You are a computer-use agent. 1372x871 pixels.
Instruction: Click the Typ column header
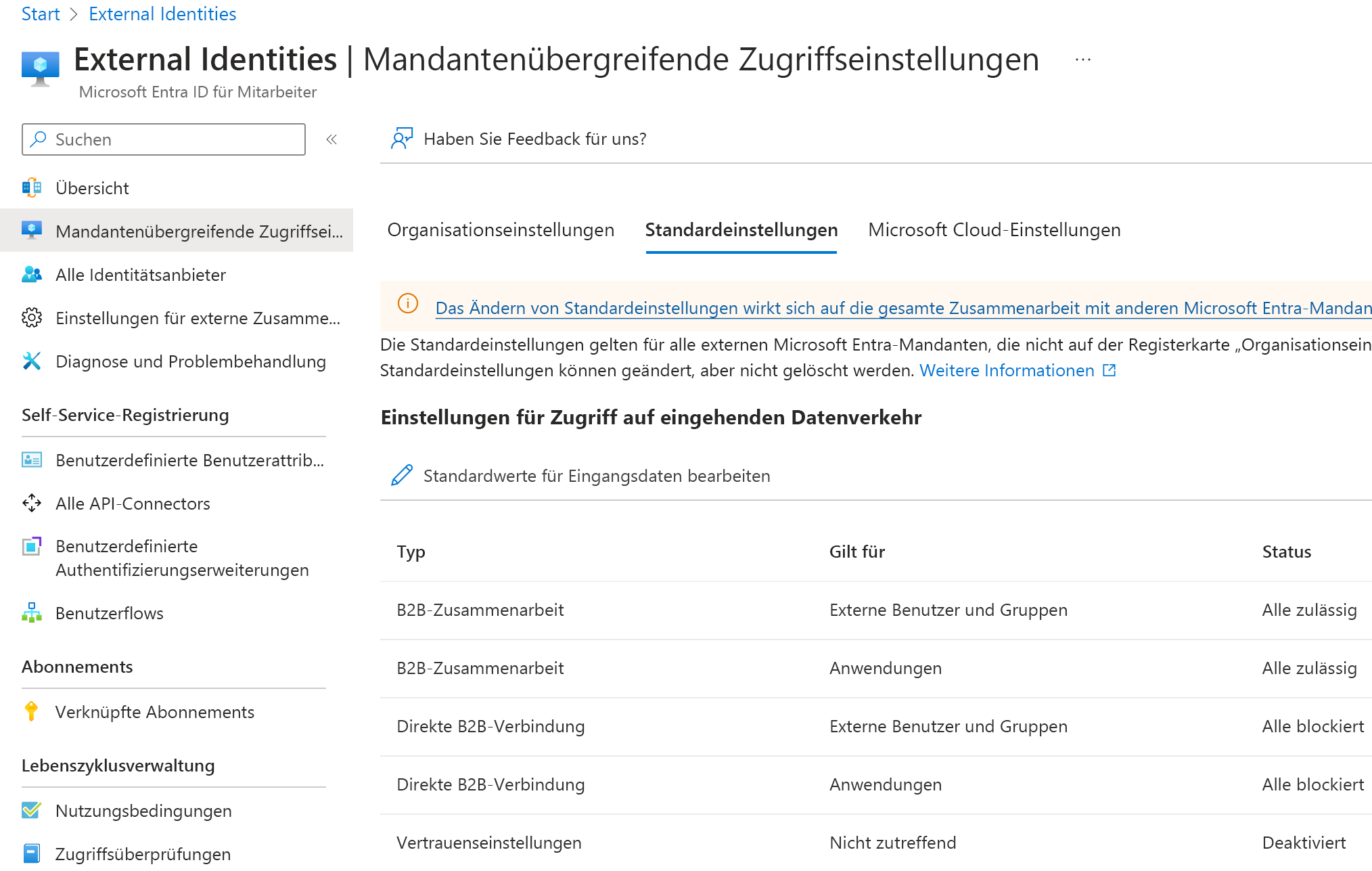click(x=411, y=552)
